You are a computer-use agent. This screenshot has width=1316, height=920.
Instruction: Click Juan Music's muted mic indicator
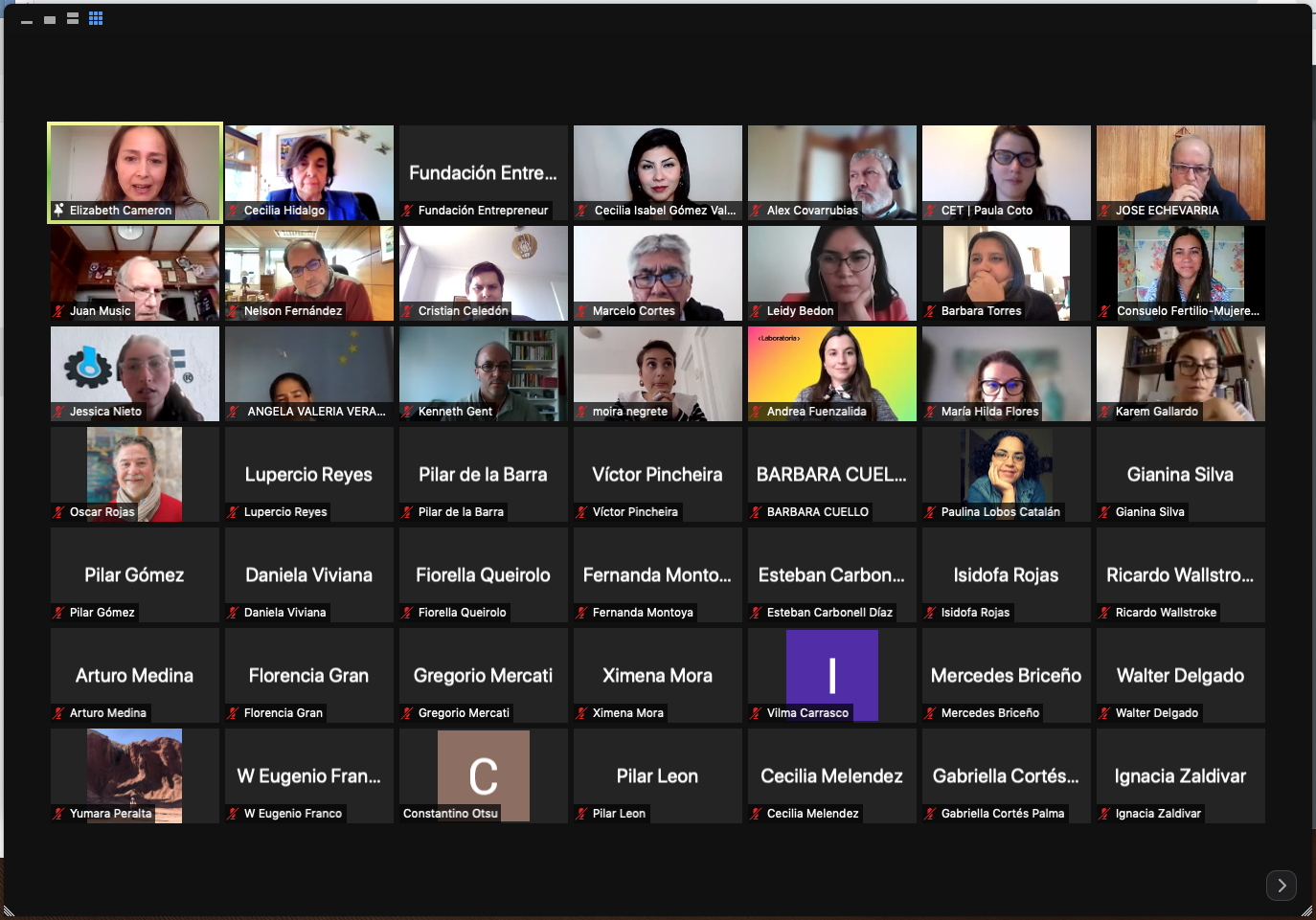58,311
